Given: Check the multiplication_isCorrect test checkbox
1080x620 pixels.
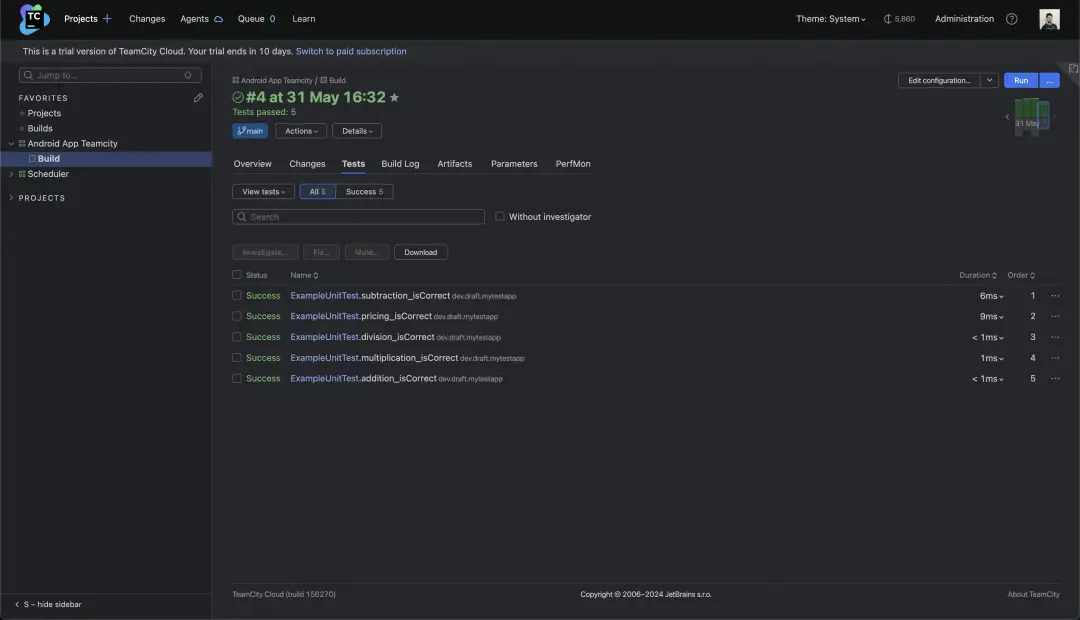Looking at the screenshot, I should coord(237,358).
